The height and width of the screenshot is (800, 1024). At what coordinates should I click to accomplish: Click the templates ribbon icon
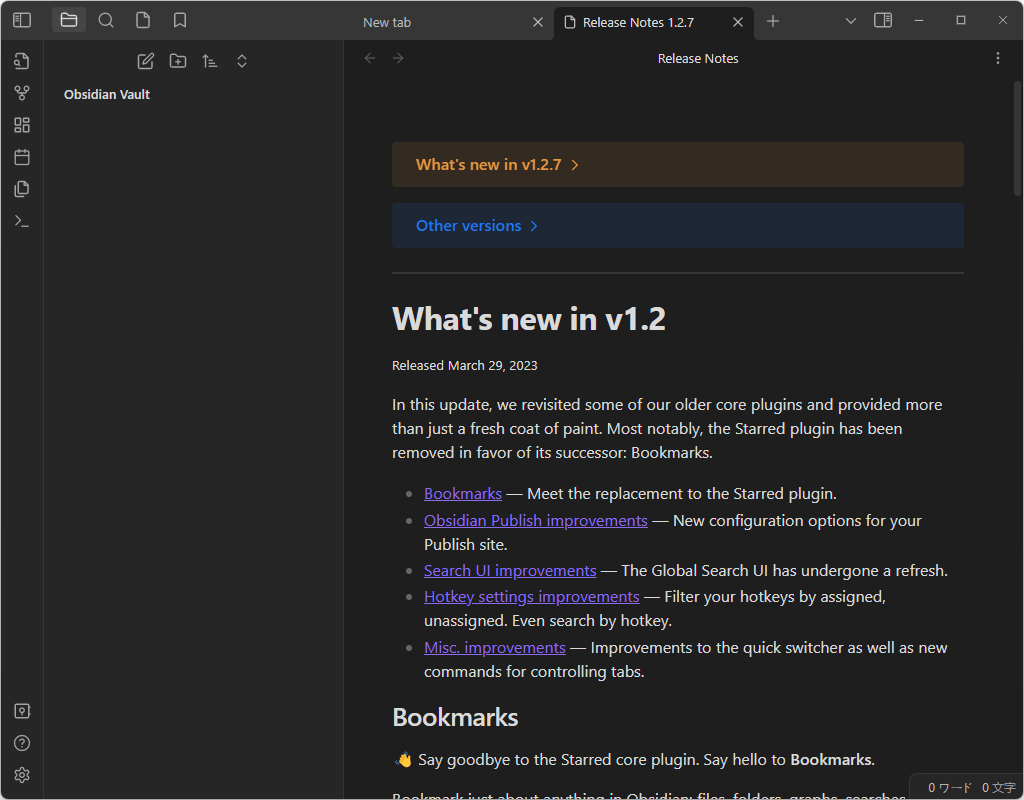22,189
